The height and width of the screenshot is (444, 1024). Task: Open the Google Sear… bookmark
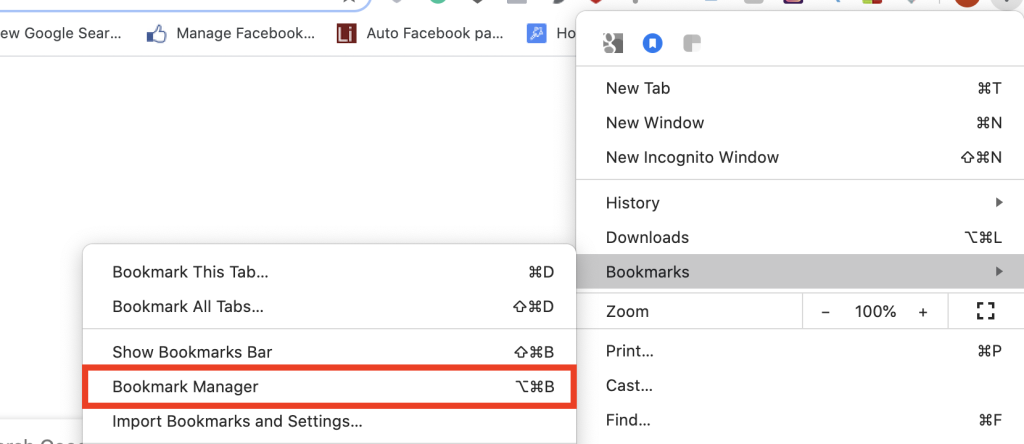click(x=61, y=33)
